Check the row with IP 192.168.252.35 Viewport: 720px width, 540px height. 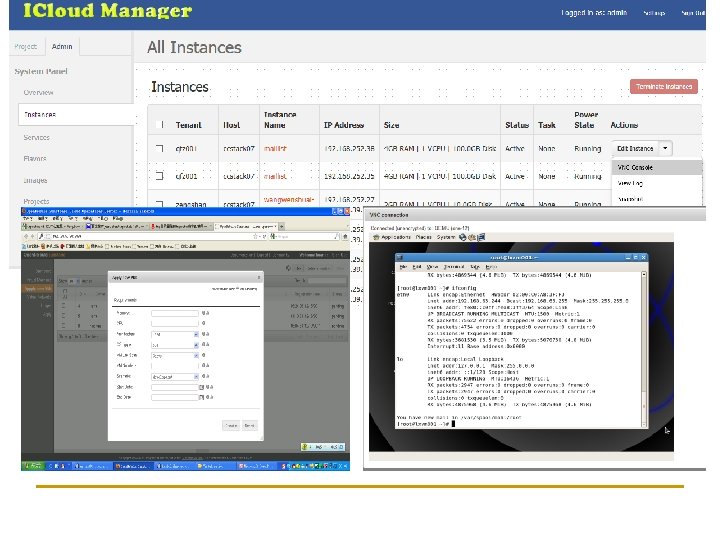(159, 175)
